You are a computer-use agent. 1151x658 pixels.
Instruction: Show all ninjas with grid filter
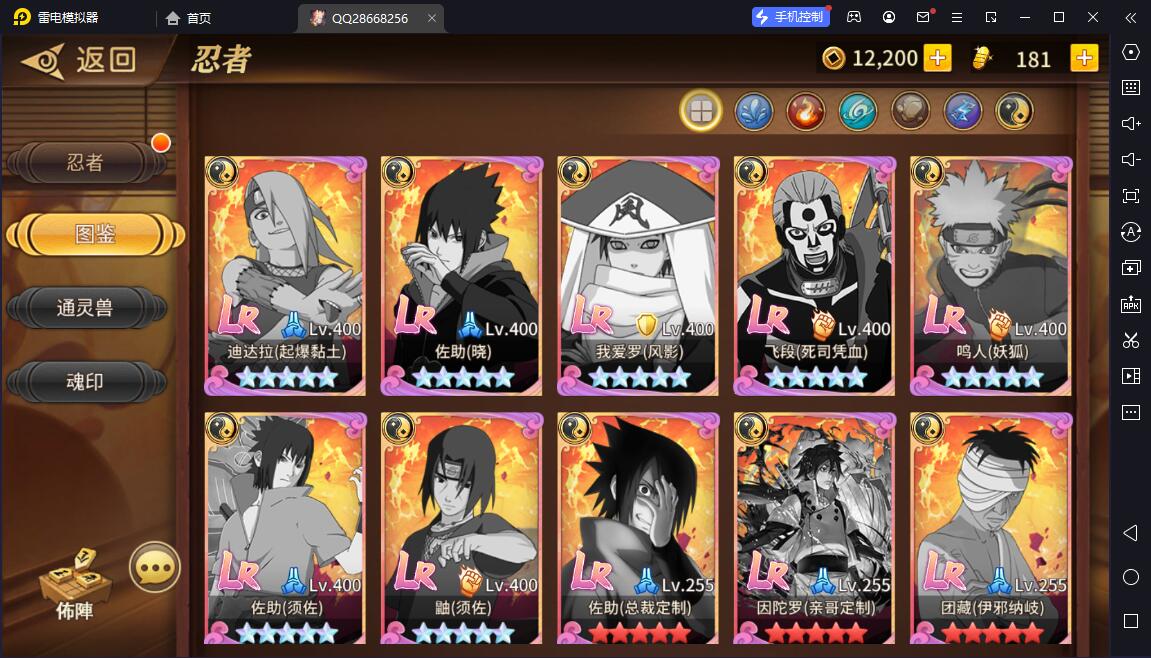click(701, 112)
